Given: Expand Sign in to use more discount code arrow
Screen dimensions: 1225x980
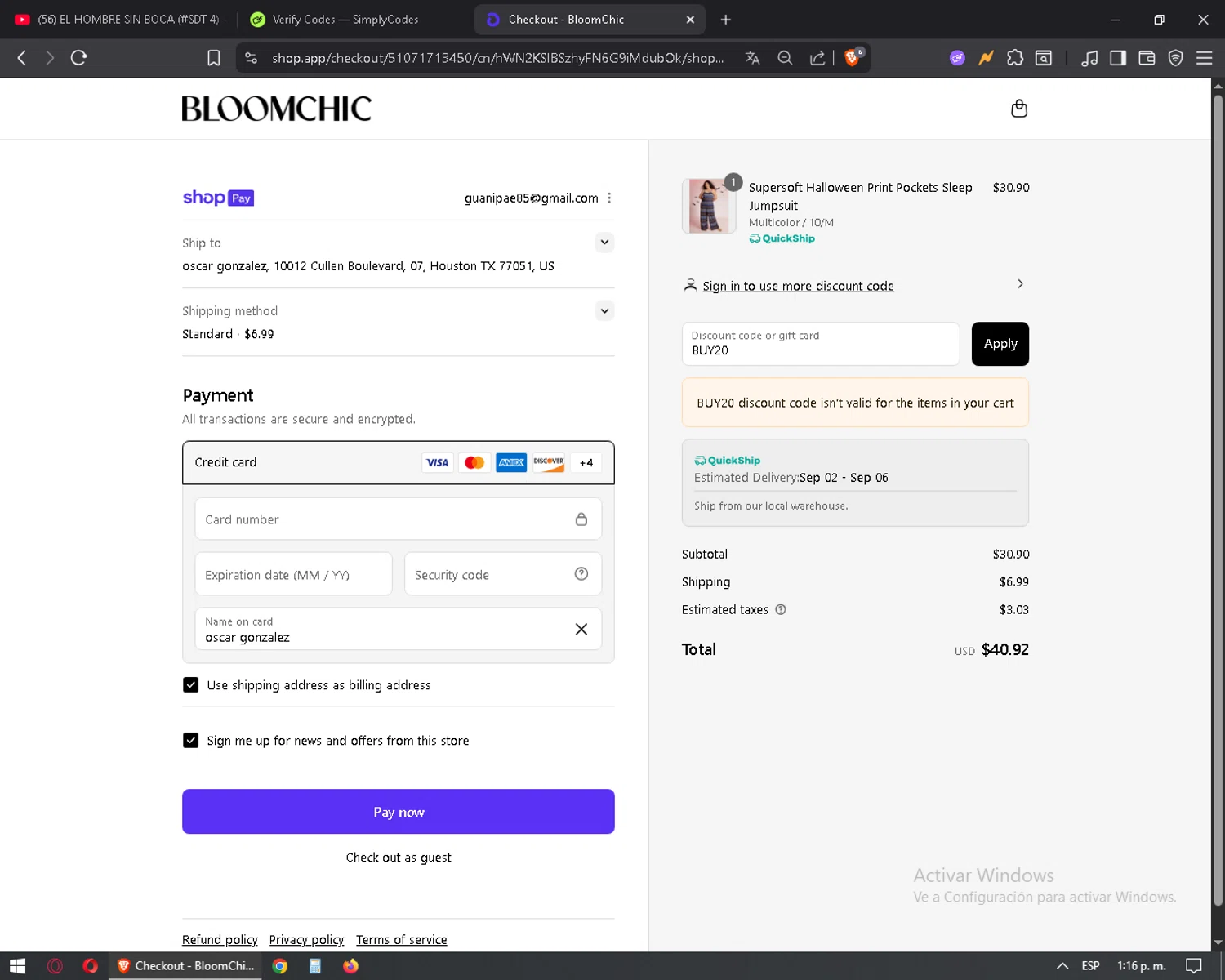Looking at the screenshot, I should tap(1020, 284).
